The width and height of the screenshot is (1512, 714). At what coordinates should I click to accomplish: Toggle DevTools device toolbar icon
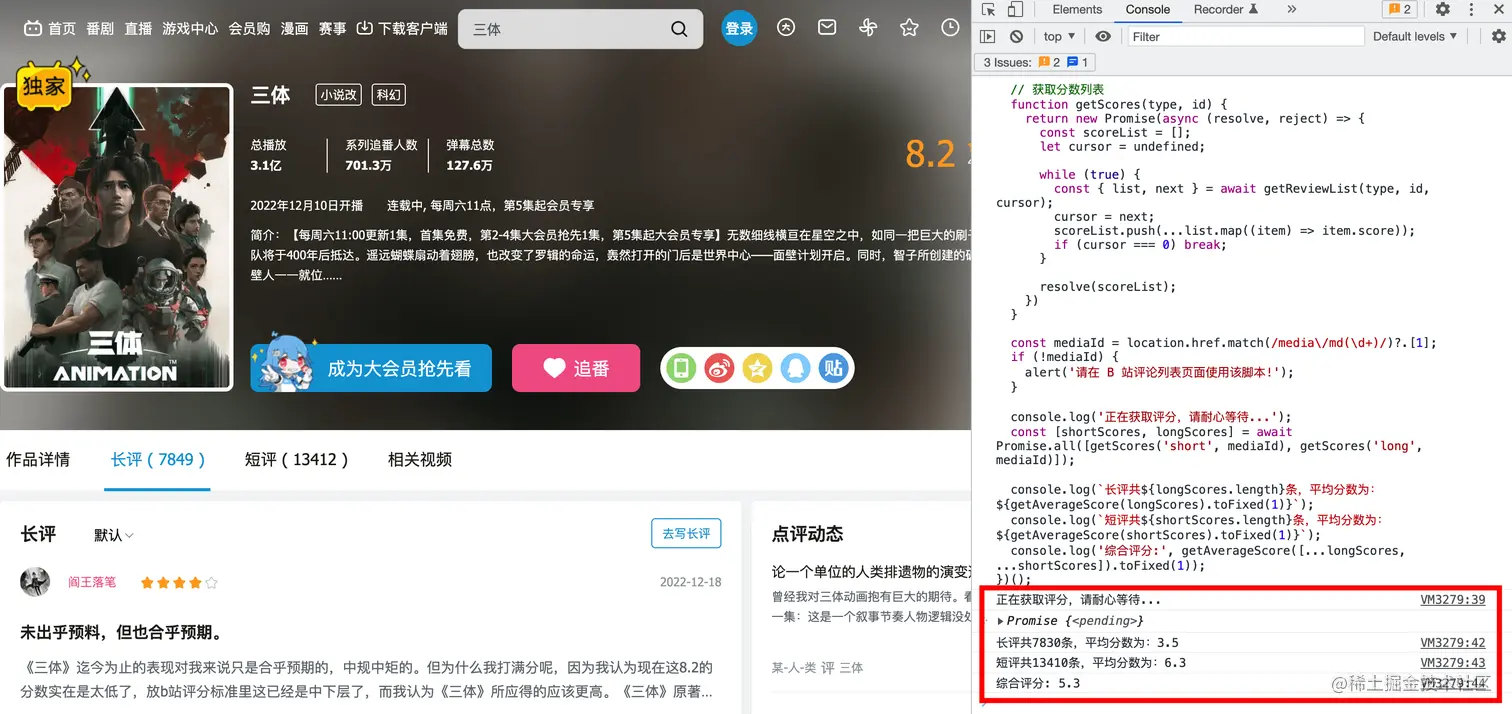coord(1014,9)
